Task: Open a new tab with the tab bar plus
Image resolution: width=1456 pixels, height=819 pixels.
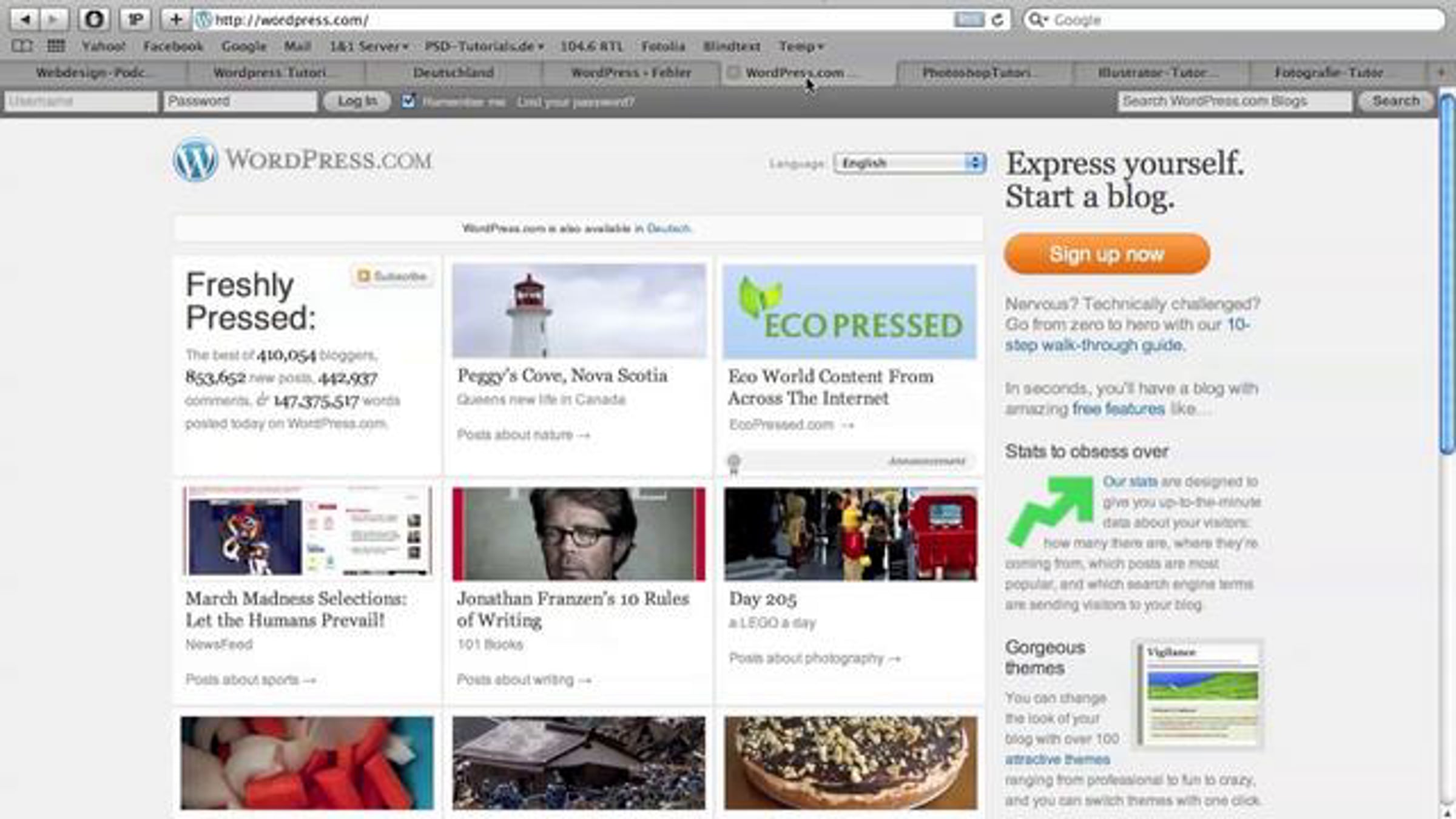Action: click(x=1441, y=73)
